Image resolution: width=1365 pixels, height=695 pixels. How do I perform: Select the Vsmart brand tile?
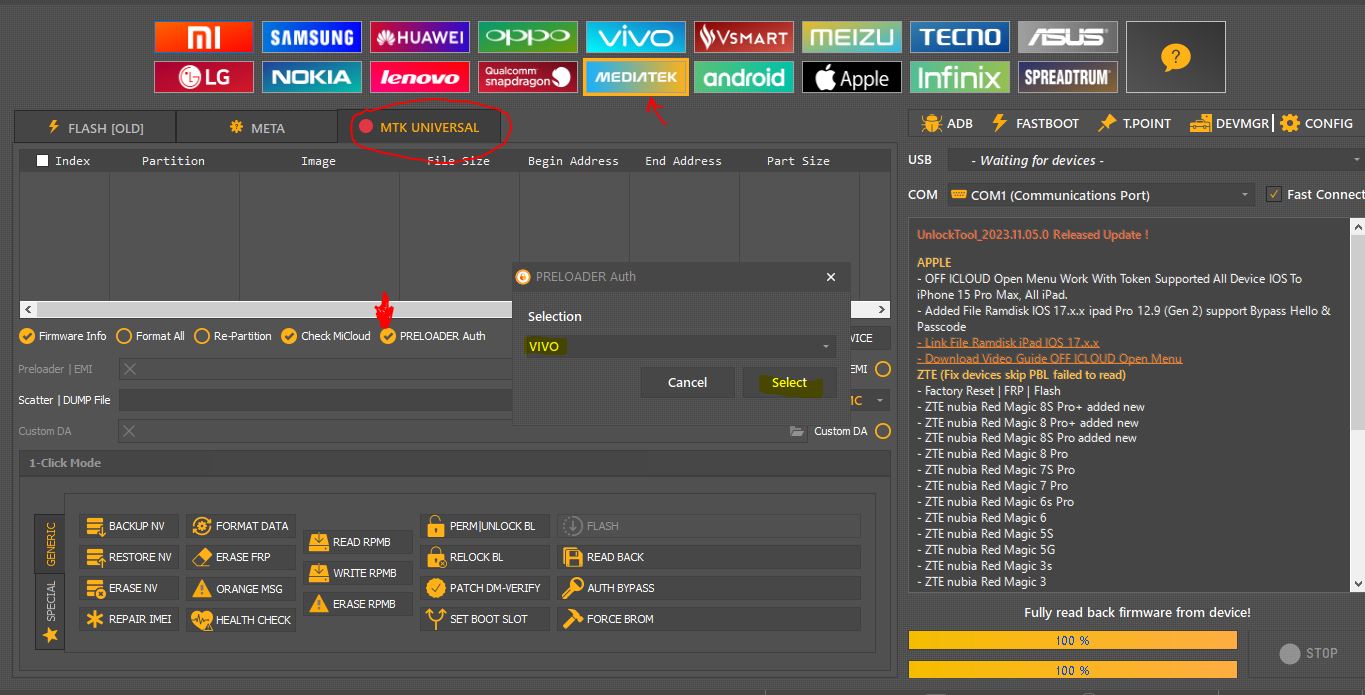click(744, 37)
